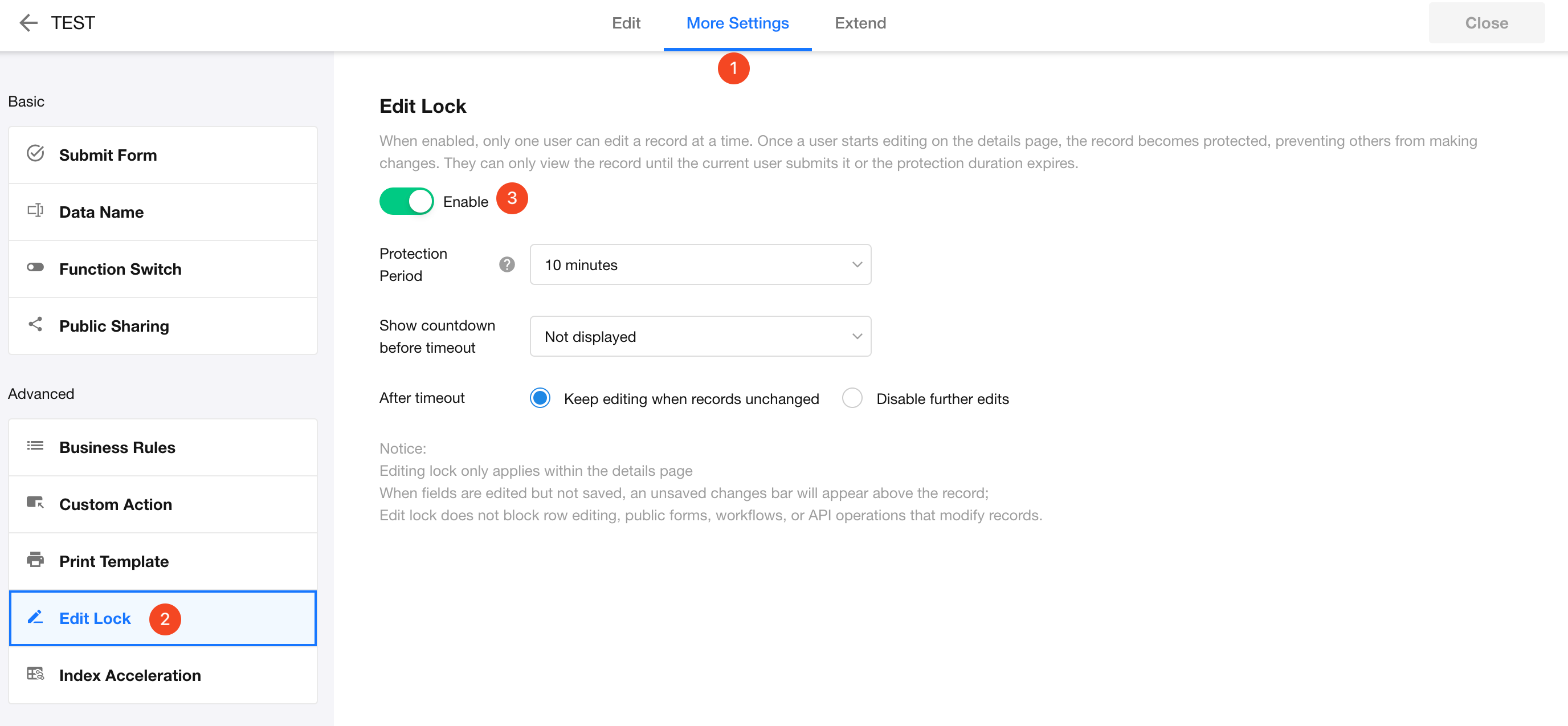Switch to the Extend tab
The height and width of the screenshot is (726, 1568).
point(860,23)
